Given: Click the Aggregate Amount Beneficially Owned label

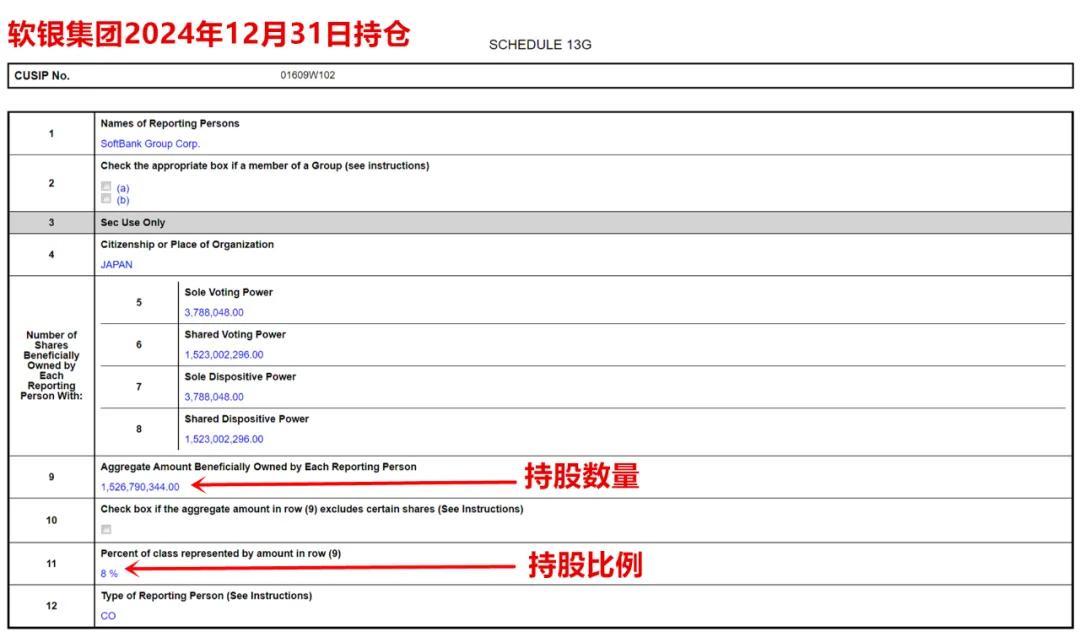Looking at the screenshot, I should 258,467.
